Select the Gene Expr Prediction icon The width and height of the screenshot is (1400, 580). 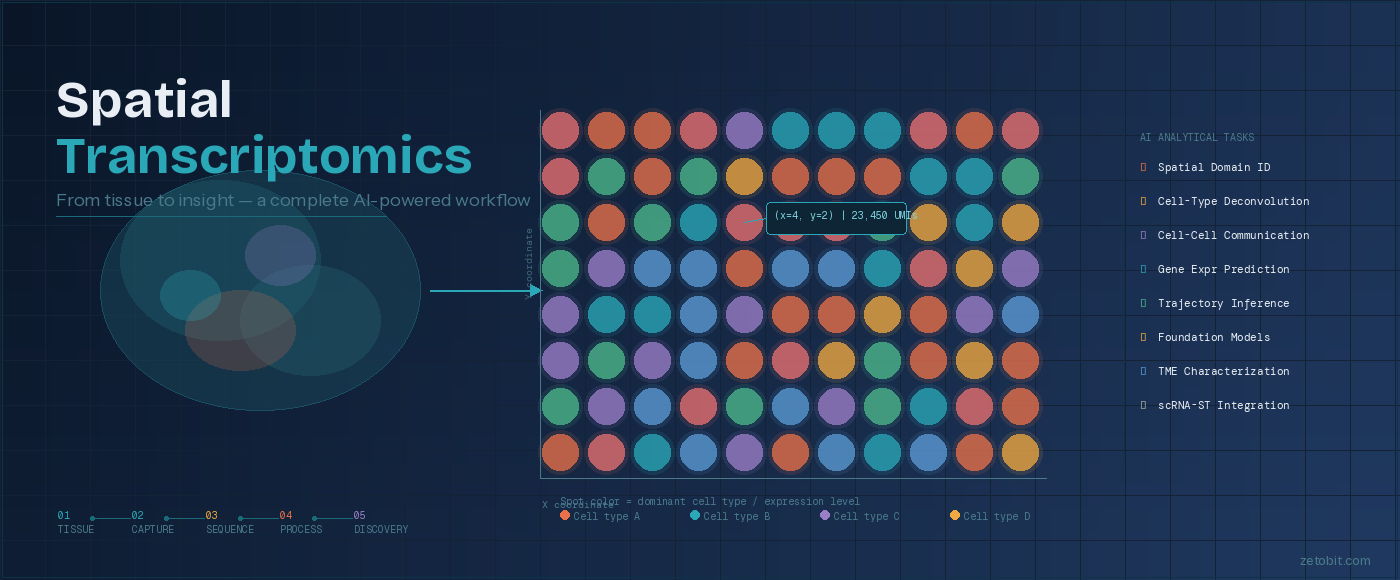point(1142,269)
